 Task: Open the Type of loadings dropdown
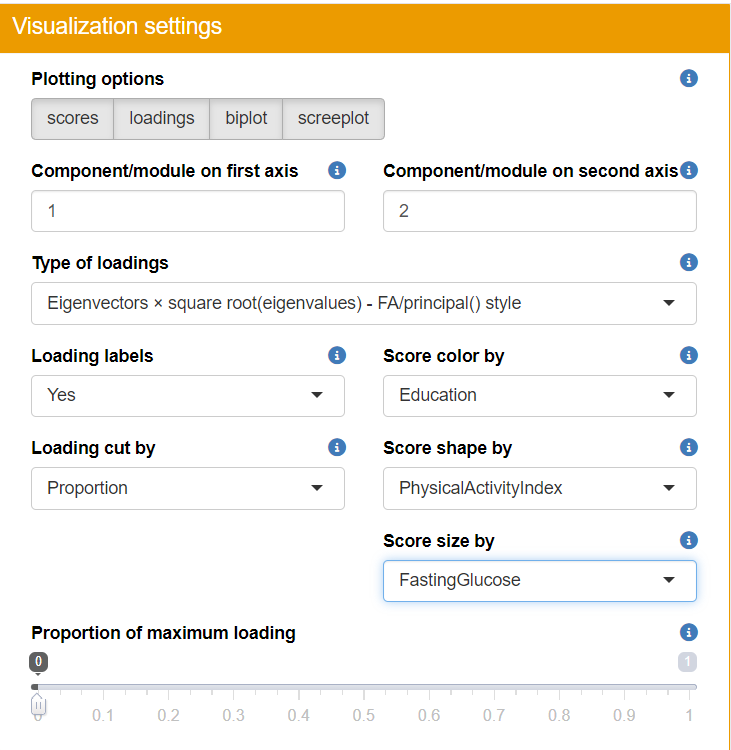pyautogui.click(x=364, y=303)
